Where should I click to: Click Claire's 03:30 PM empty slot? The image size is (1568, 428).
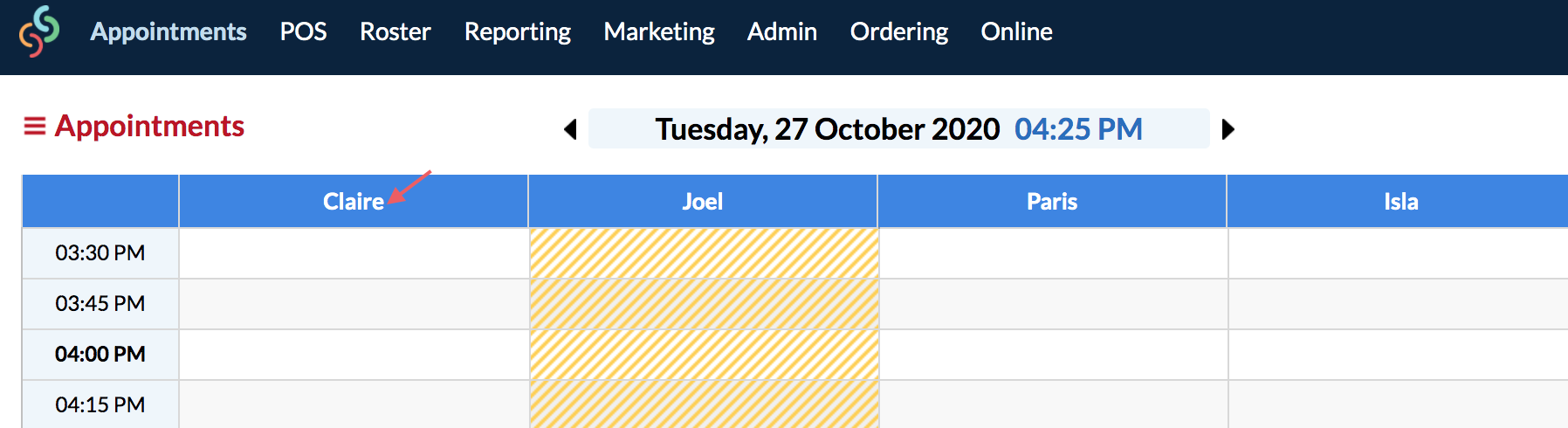coord(354,253)
